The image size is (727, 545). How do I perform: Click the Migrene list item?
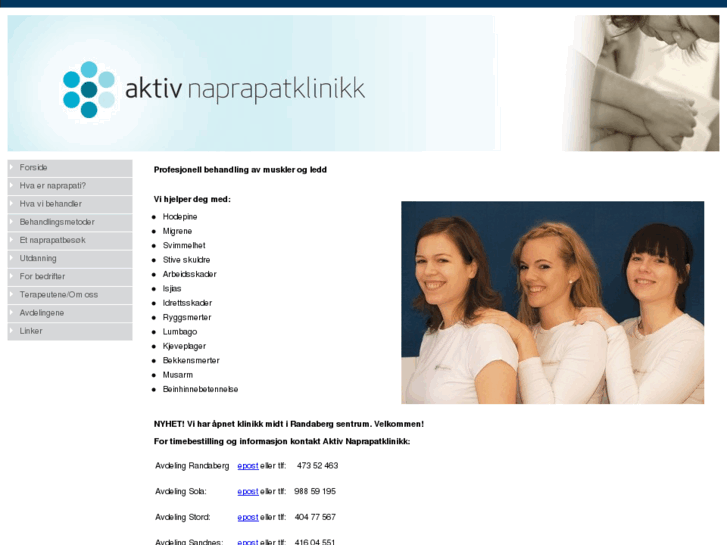pyautogui.click(x=177, y=231)
